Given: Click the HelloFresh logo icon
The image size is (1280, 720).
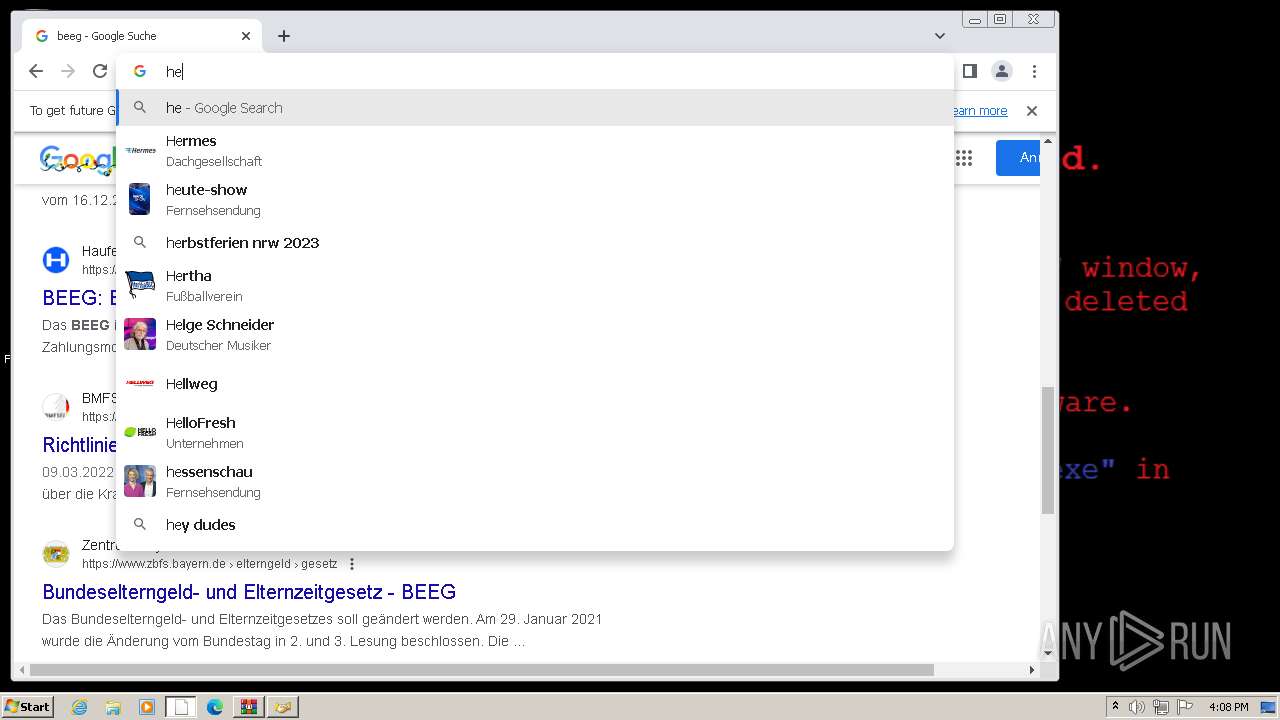Looking at the screenshot, I should point(140,432).
